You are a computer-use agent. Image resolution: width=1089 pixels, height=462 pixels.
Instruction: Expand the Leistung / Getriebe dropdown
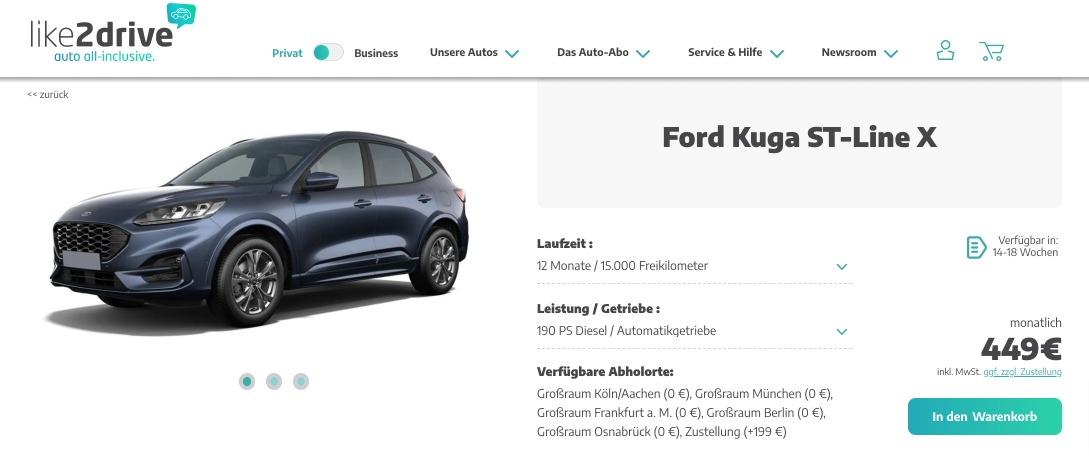(x=694, y=331)
